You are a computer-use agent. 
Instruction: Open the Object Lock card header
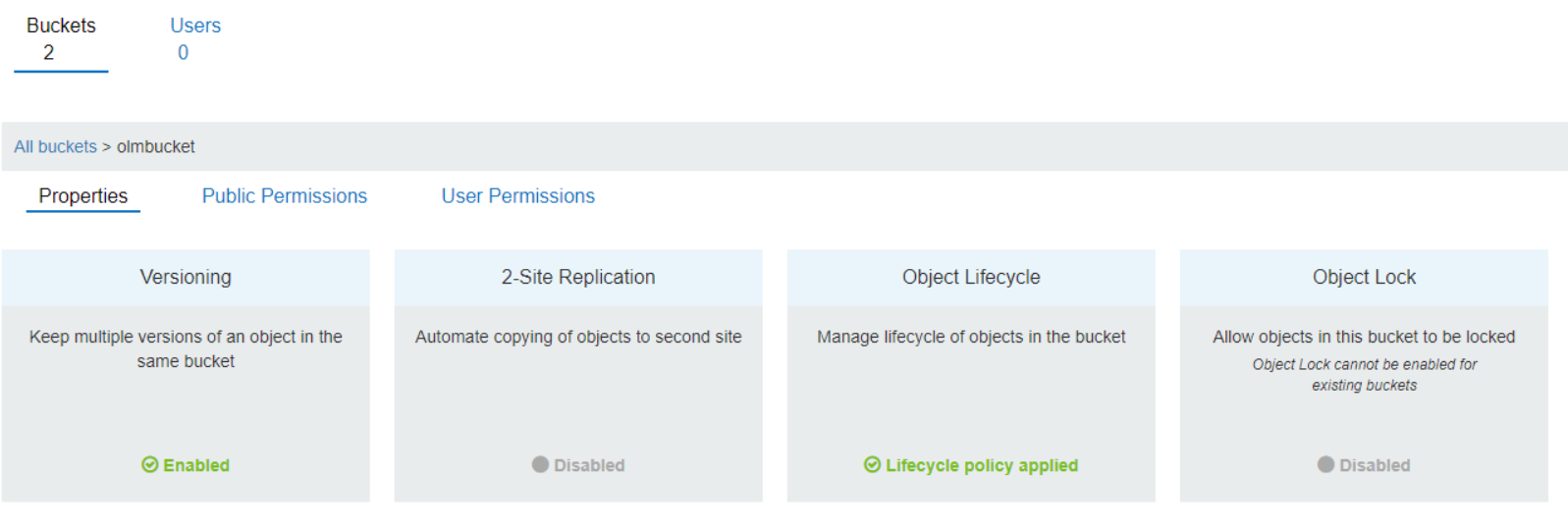pos(1364,277)
